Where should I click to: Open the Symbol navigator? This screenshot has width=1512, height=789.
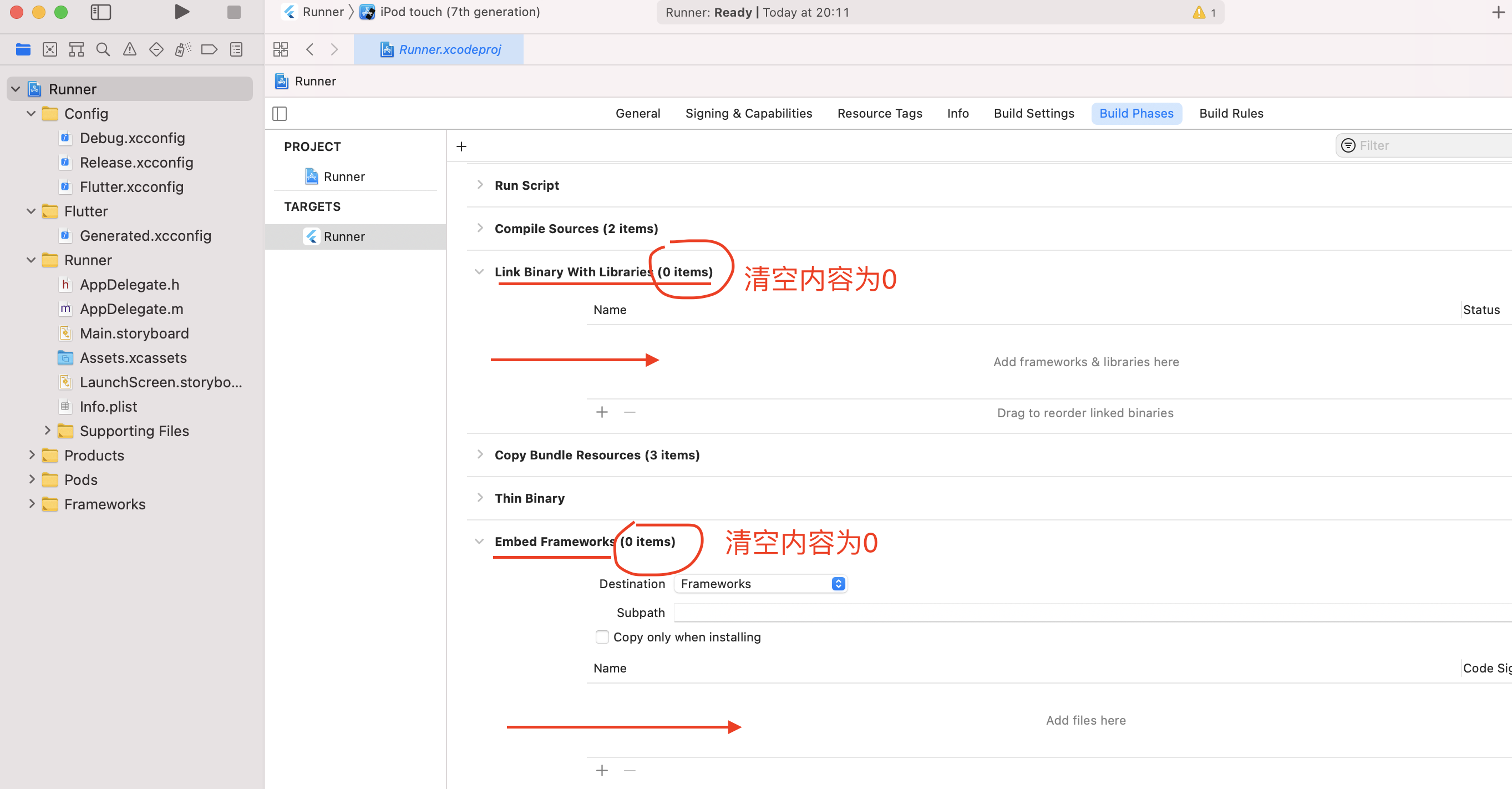tap(77, 50)
